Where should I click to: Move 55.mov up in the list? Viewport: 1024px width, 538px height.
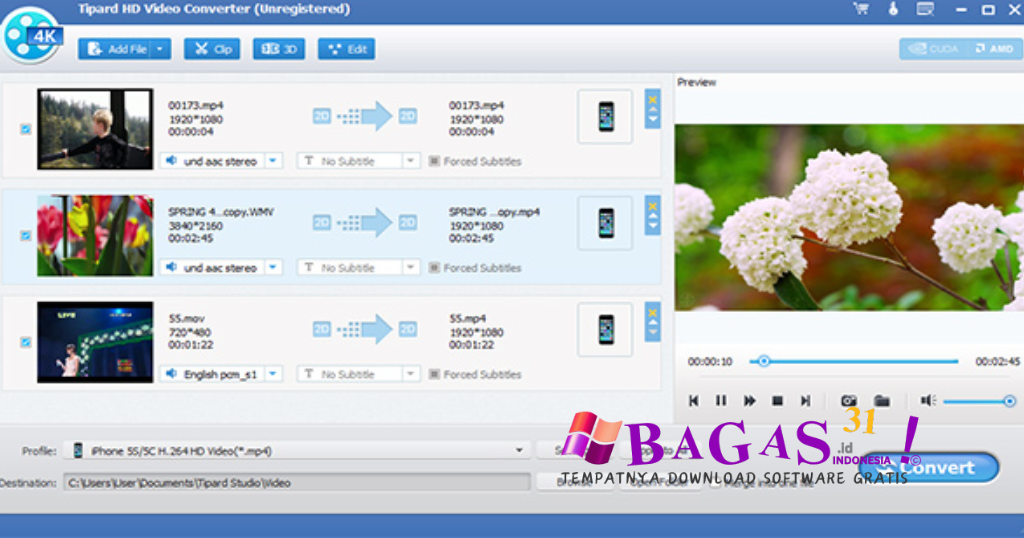[652, 323]
